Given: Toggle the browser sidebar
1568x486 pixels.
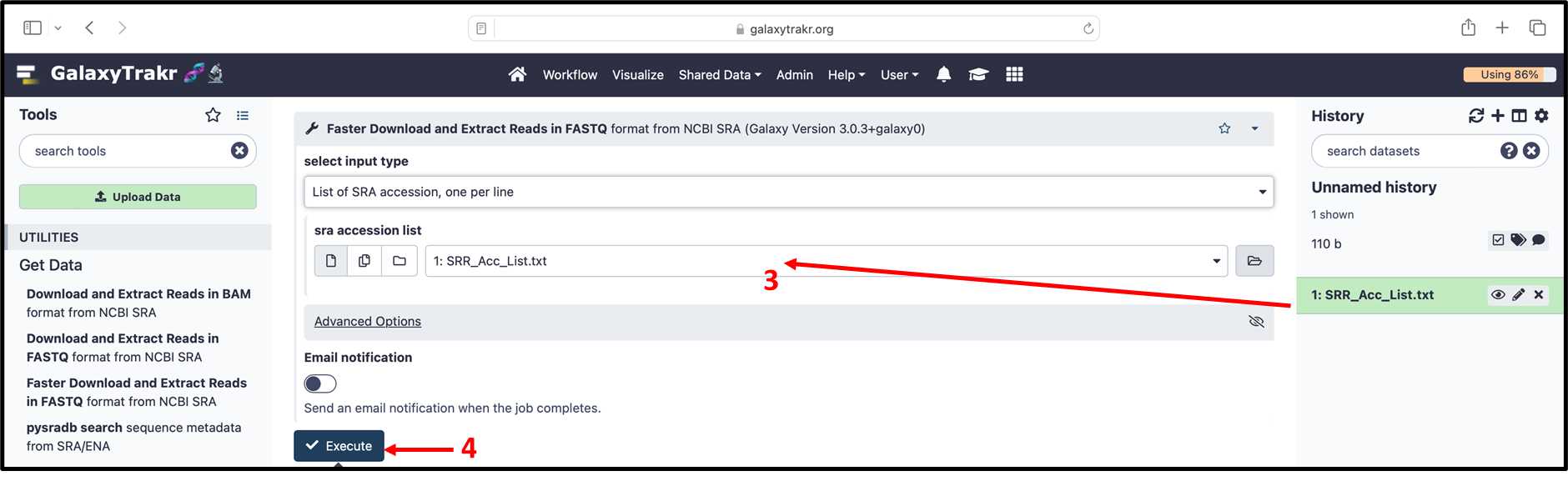Looking at the screenshot, I should [33, 28].
